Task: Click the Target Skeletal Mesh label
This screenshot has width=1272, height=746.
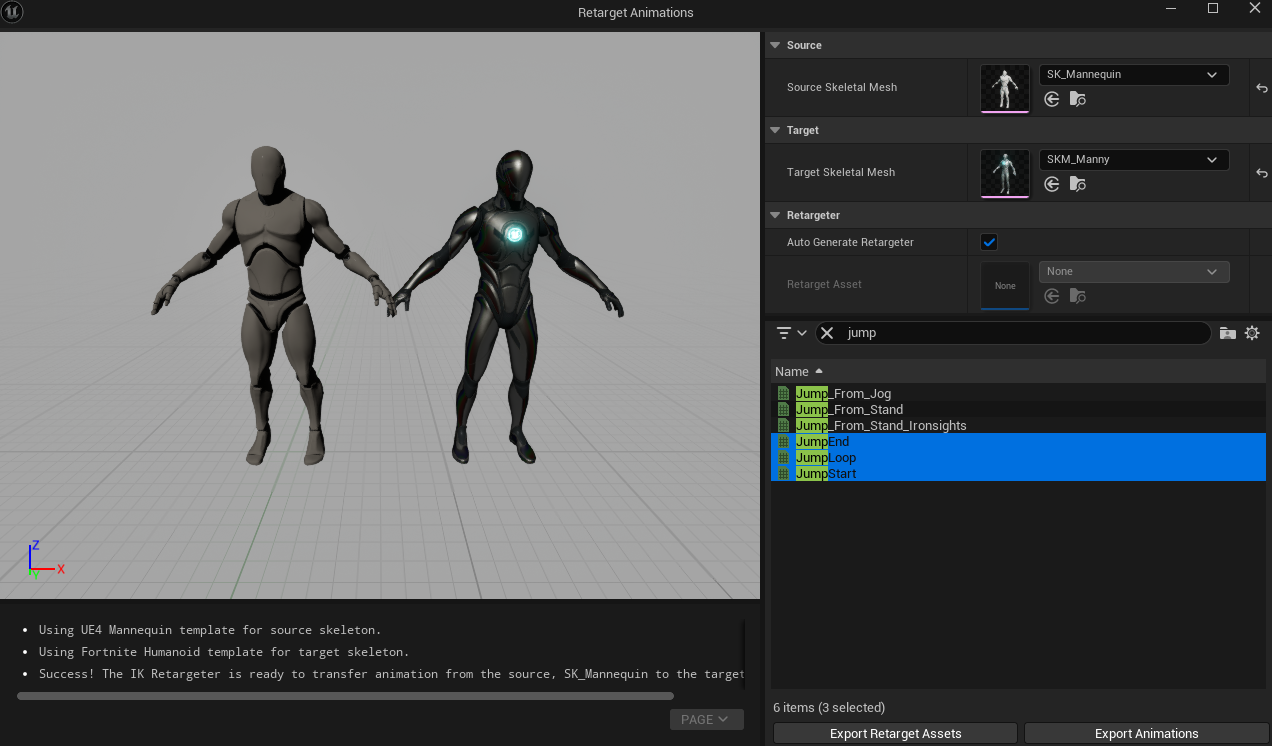Action: [841, 173]
